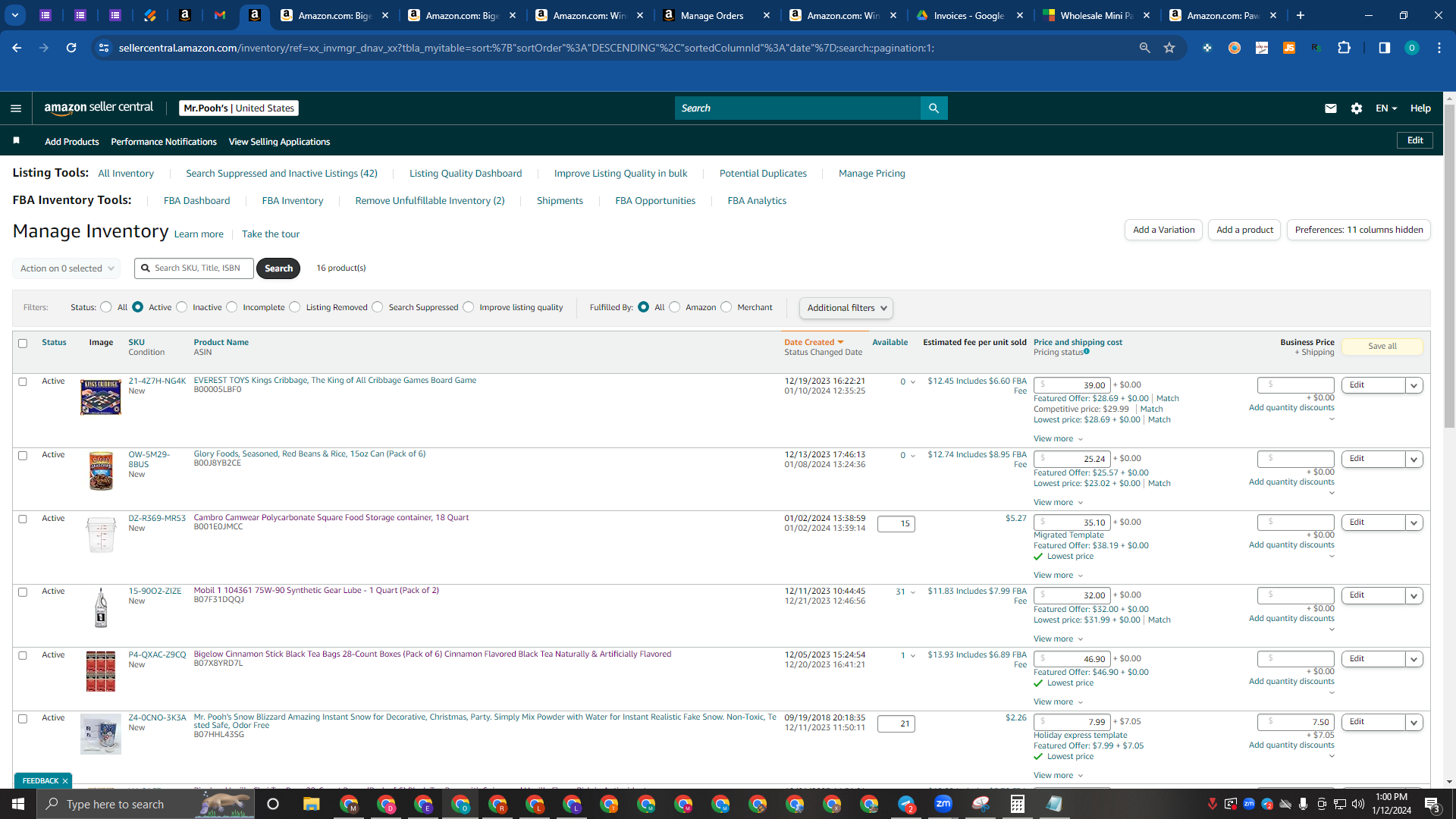Screen dimensions: 1456x819
Task: Open a new browser tab
Action: point(1301,15)
